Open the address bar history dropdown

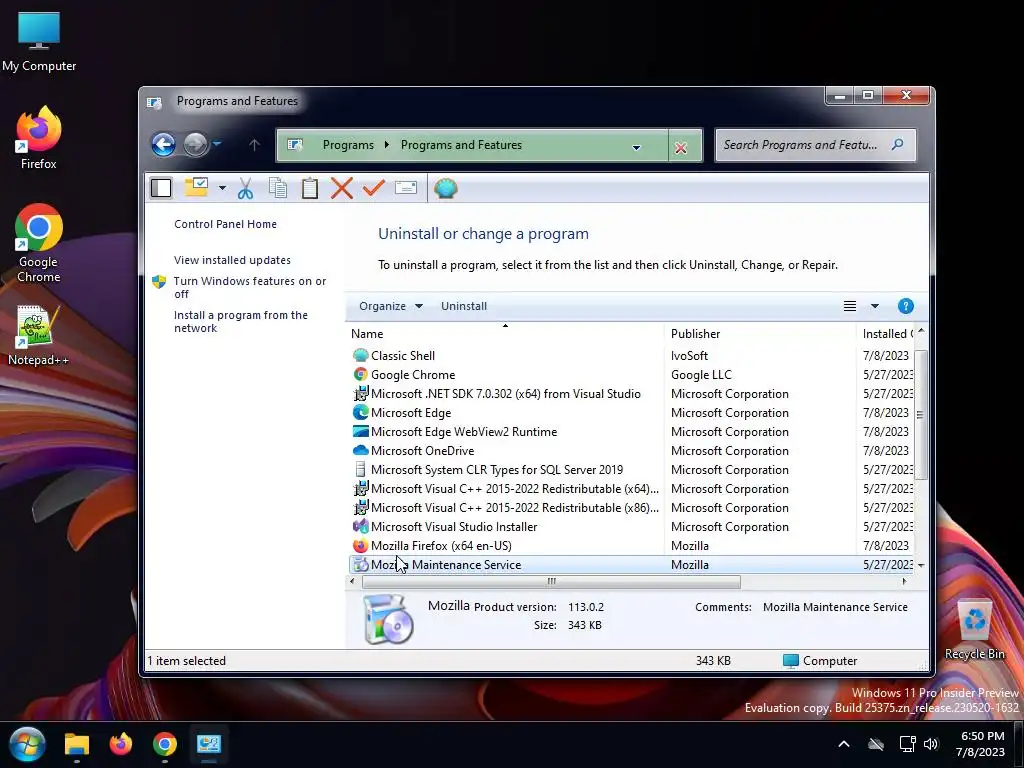click(x=637, y=148)
